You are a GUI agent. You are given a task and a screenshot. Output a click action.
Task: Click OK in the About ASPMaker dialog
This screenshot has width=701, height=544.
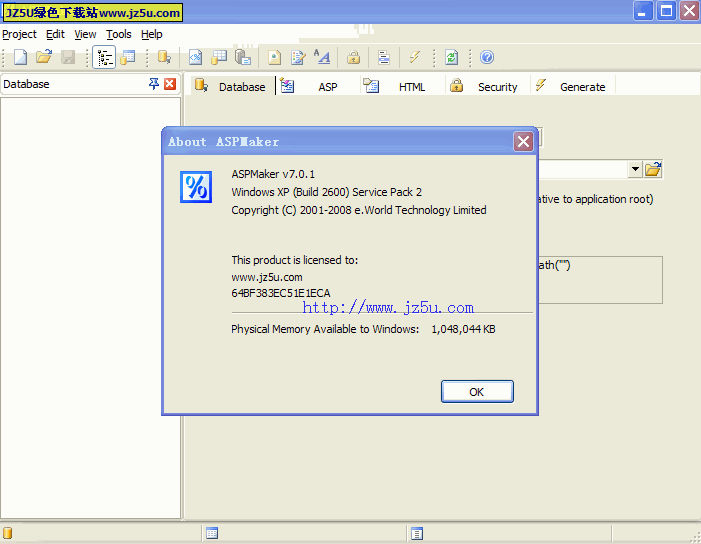coord(477,392)
